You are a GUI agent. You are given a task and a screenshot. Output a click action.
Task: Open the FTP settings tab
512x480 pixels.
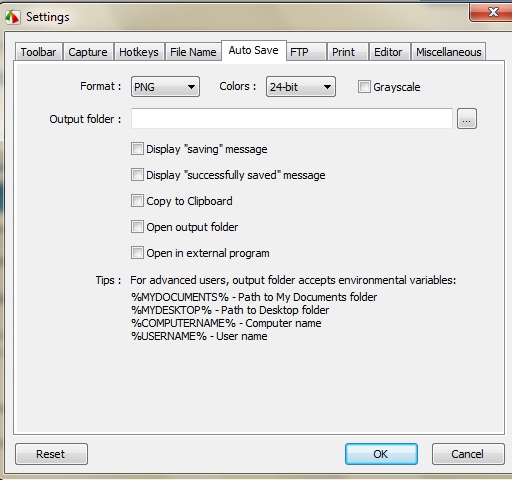[306, 52]
